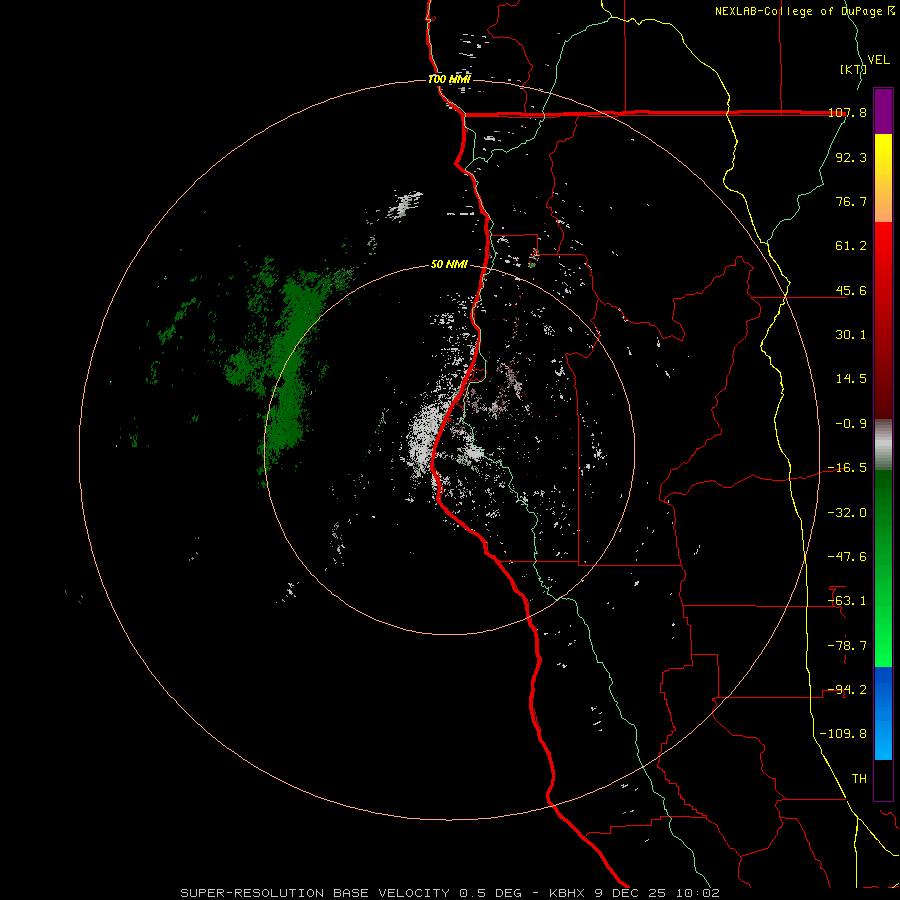The image size is (900, 900).
Task: Click the 100 NMI range ring label
Action: (449, 79)
